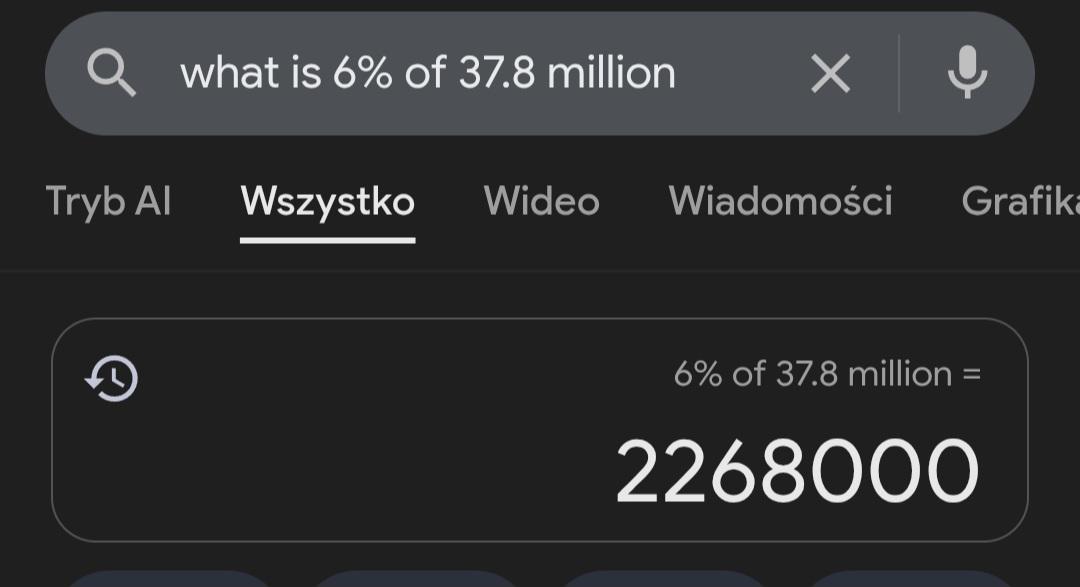Image resolution: width=1080 pixels, height=587 pixels.
Task: Tap the underline indicator beneath Wszystko
Action: 327,240
